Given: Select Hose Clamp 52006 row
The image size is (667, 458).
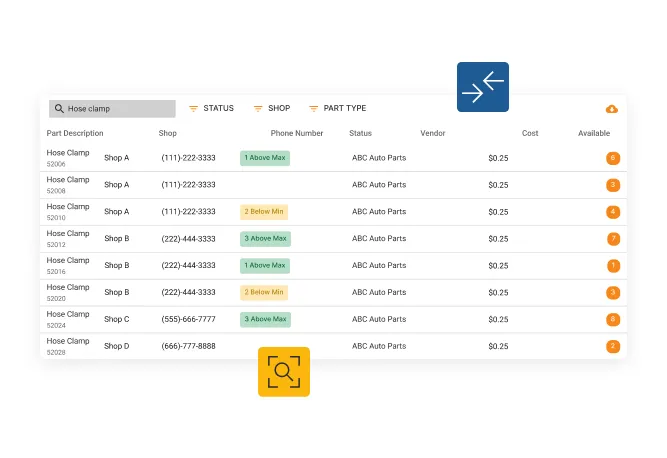Looking at the screenshot, I should click(x=333, y=158).
